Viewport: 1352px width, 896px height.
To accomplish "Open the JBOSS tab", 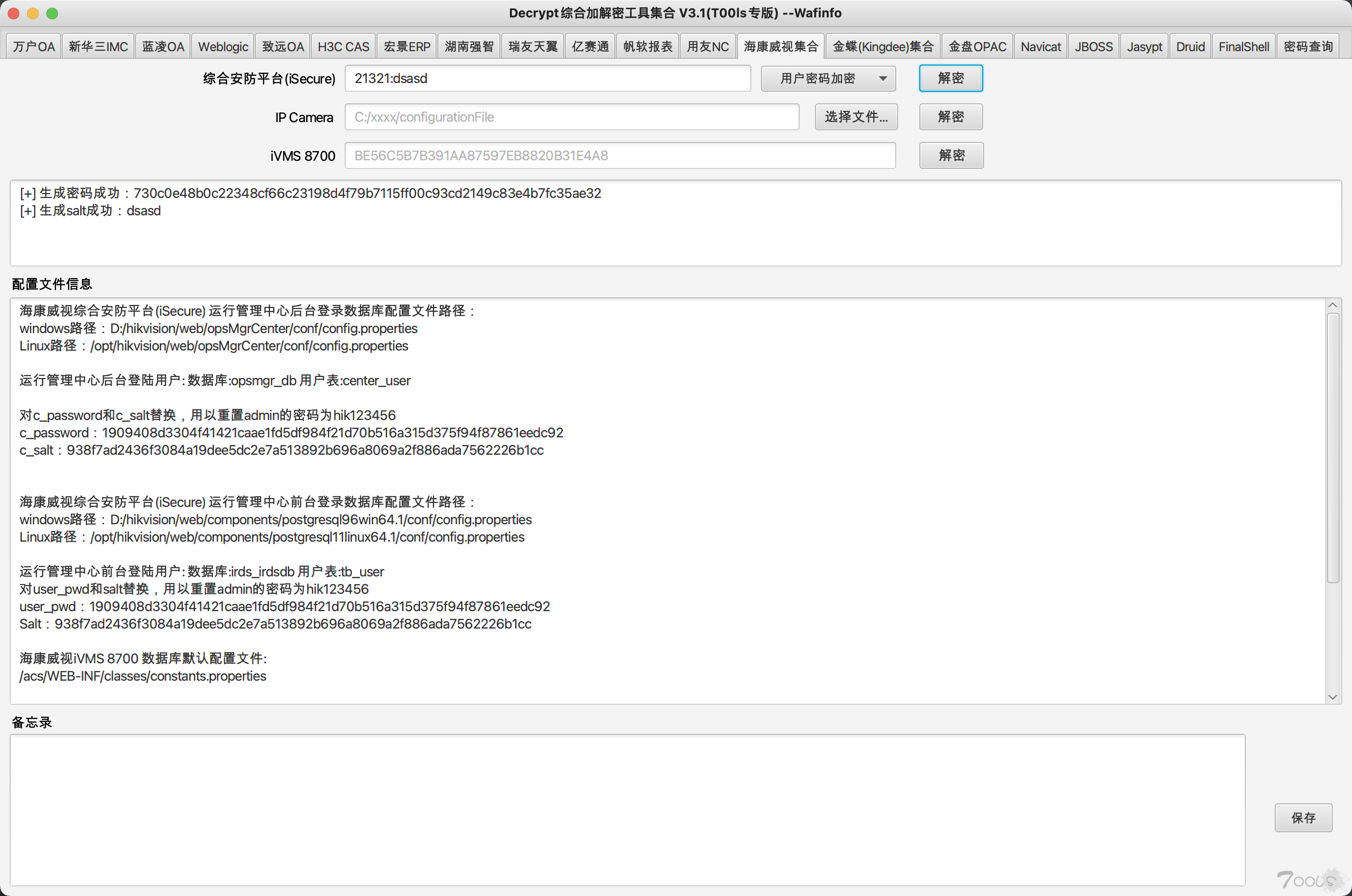I will (1093, 46).
